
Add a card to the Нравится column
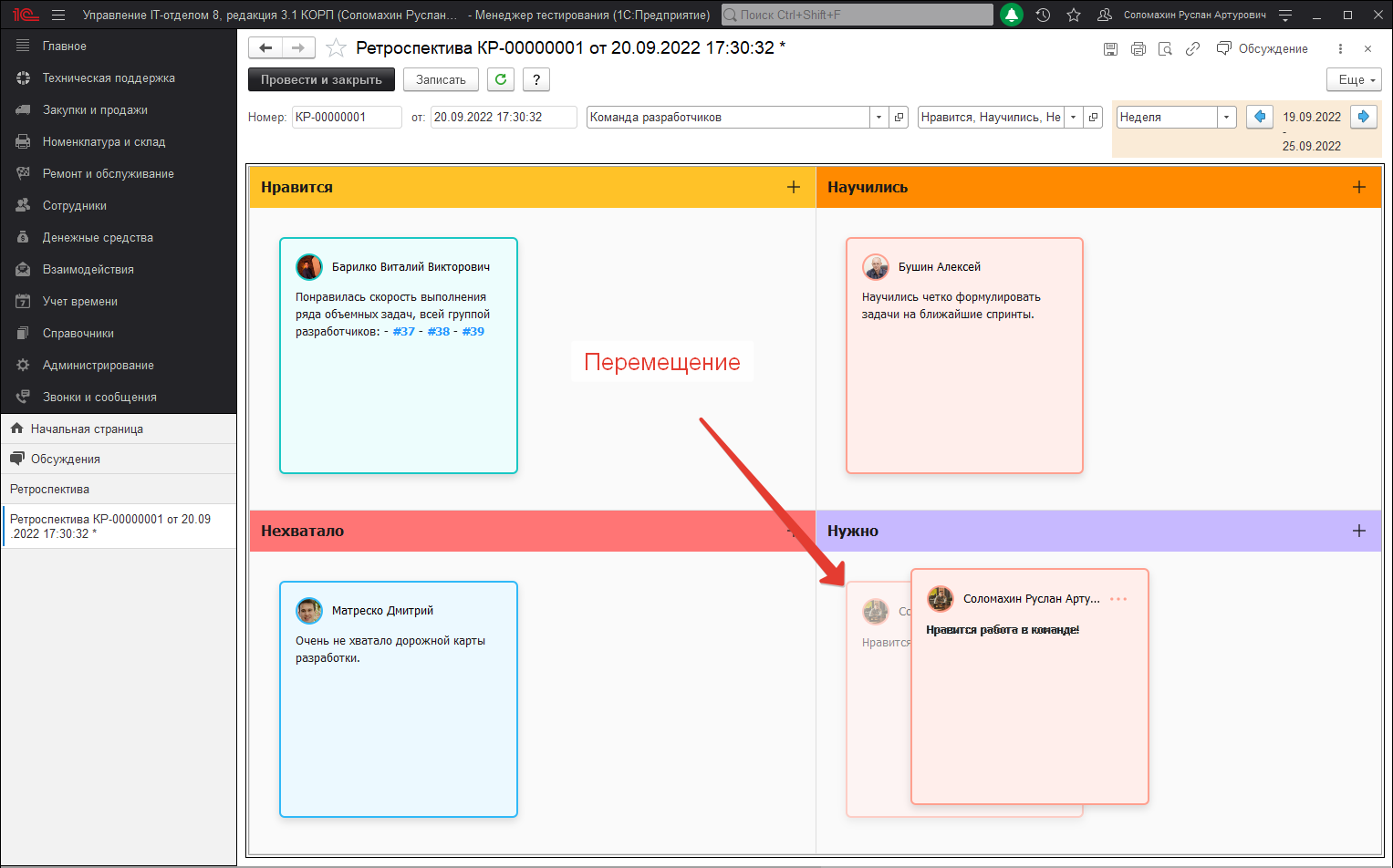pyautogui.click(x=793, y=187)
